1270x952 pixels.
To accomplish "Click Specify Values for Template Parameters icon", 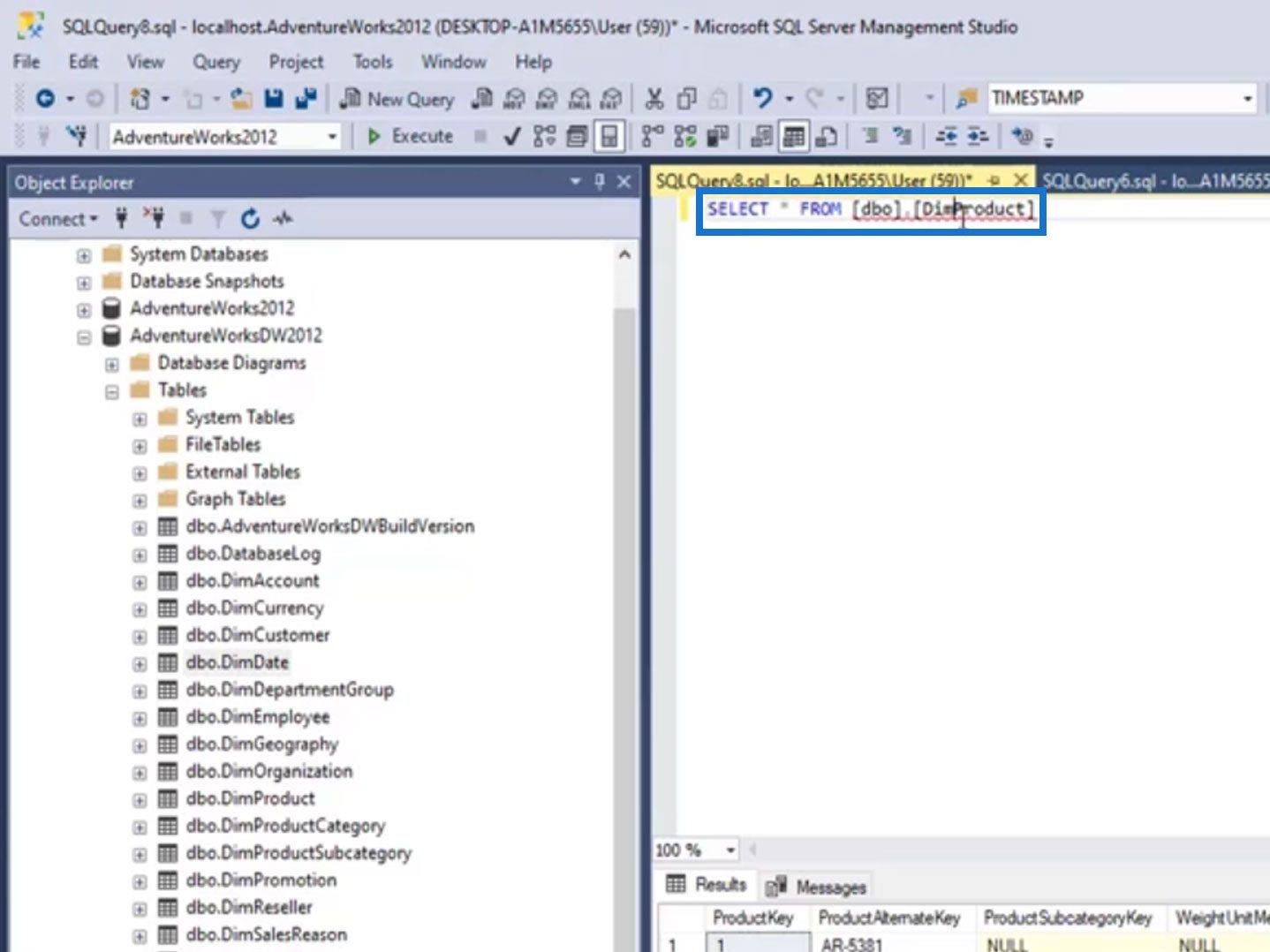I will coord(1022,136).
